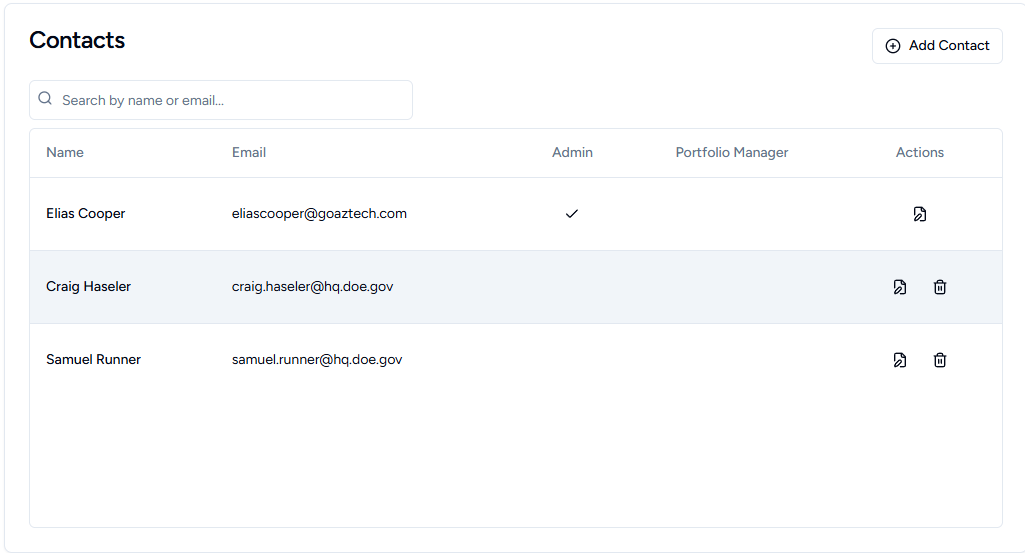Click the eliascooper@goaztech.com email
This screenshot has width=1025, height=559.
coord(319,214)
